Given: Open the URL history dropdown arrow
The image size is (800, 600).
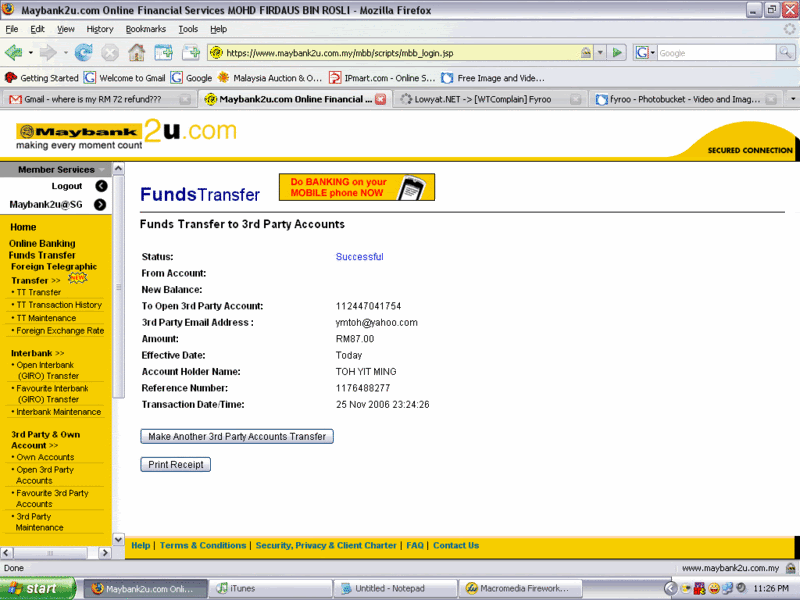Looking at the screenshot, I should 600,52.
